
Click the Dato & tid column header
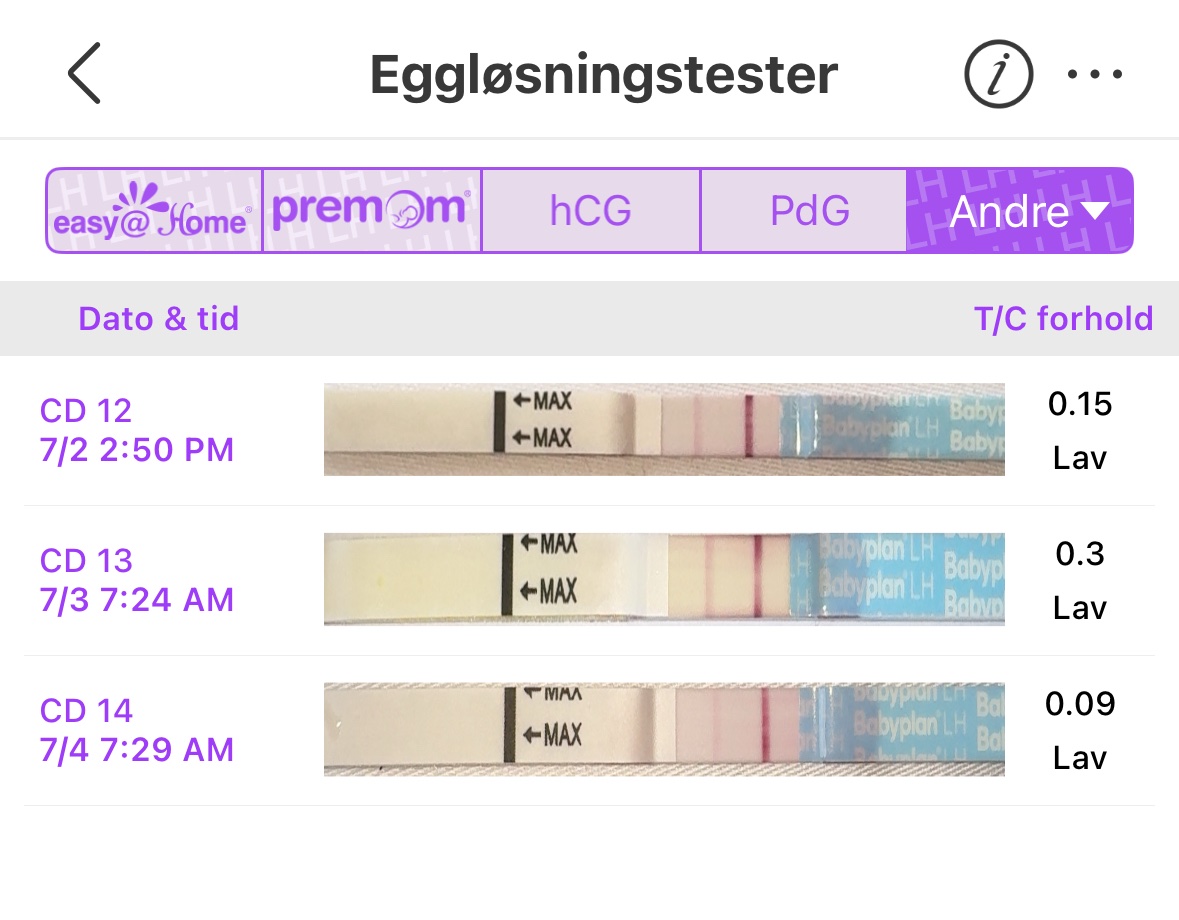(159, 319)
